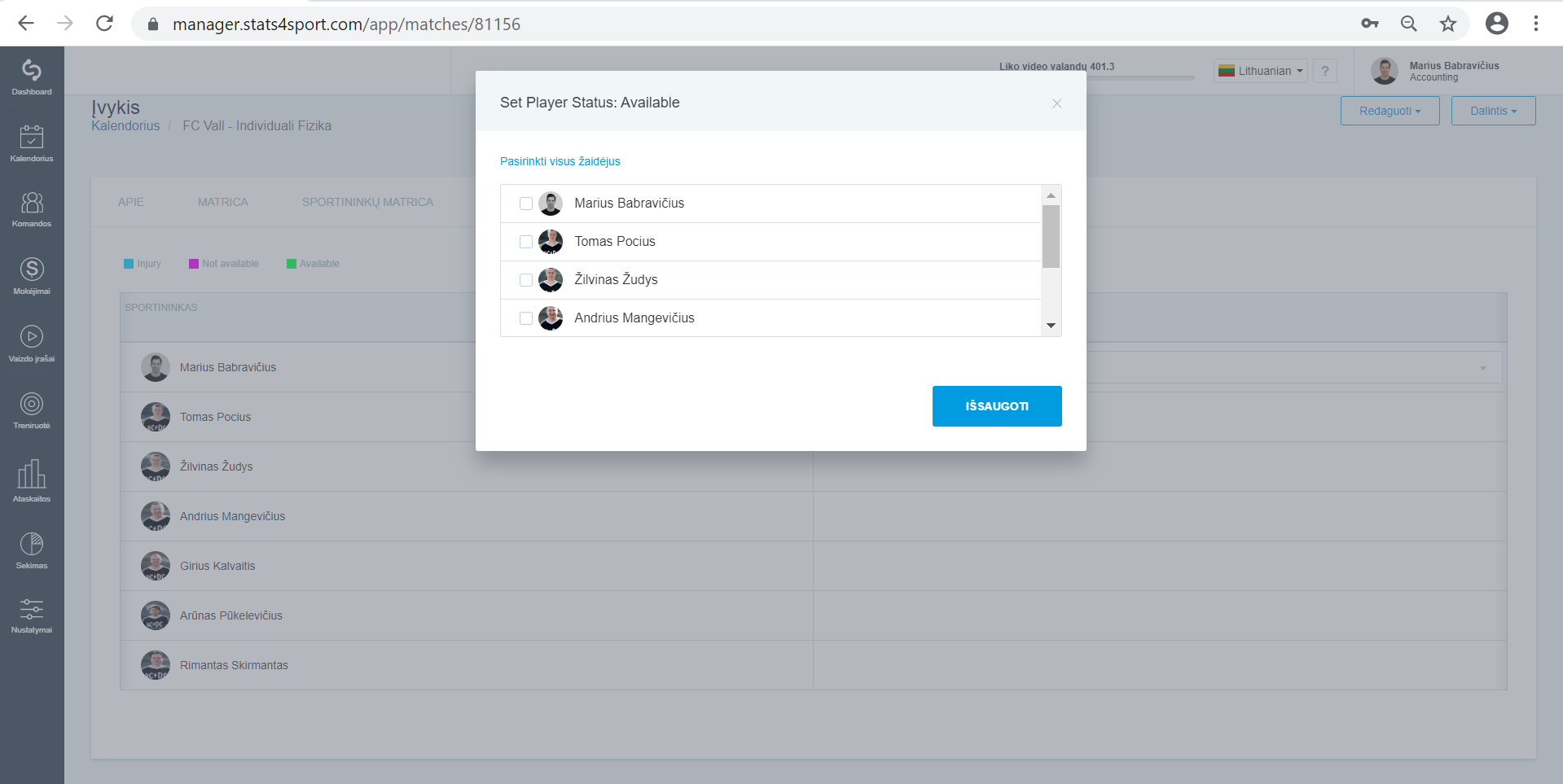
Task: Check the box for Marius Babravičius
Action: pos(526,204)
